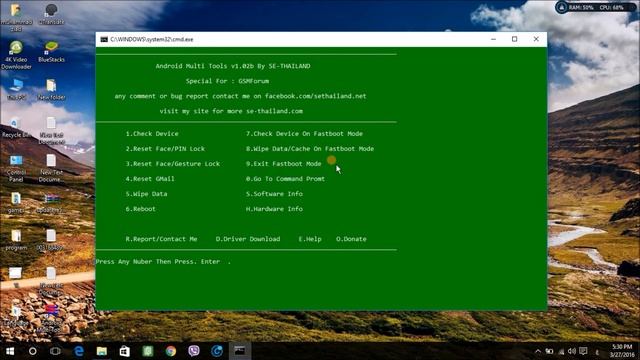Select the This PC desktop icon
640x360 pixels.
(16, 89)
